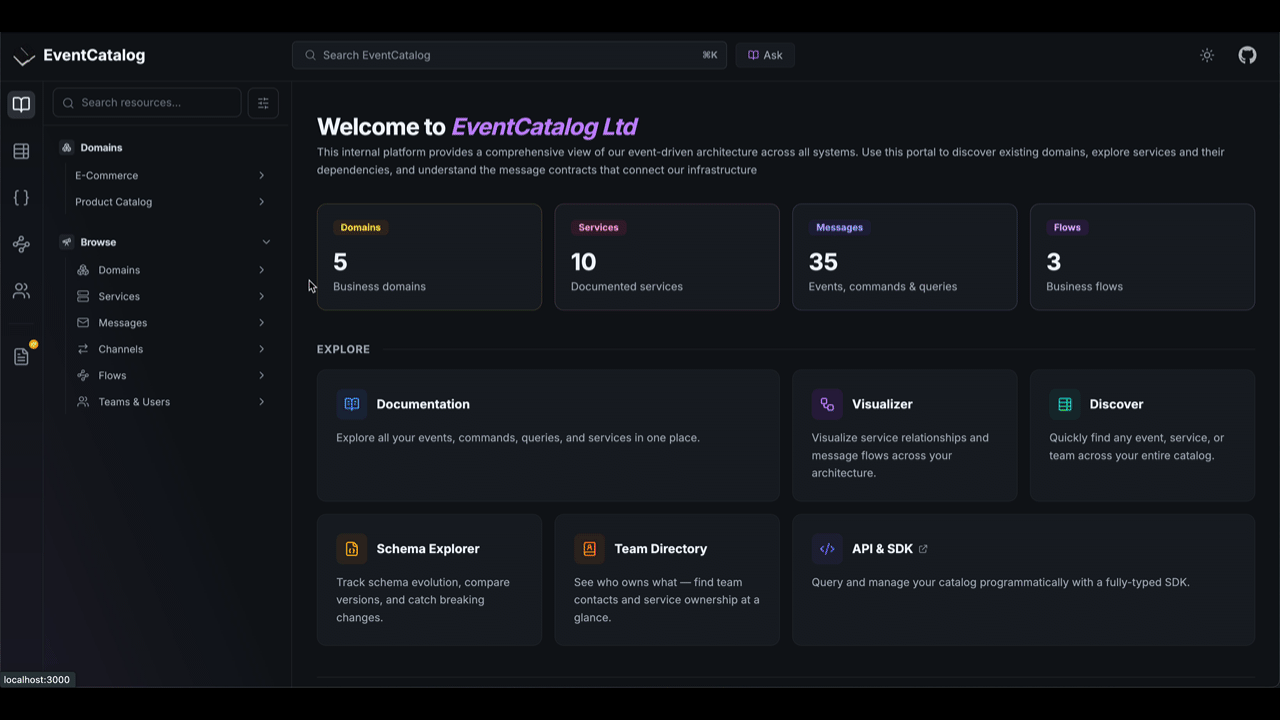Click the Ask button

[765, 55]
